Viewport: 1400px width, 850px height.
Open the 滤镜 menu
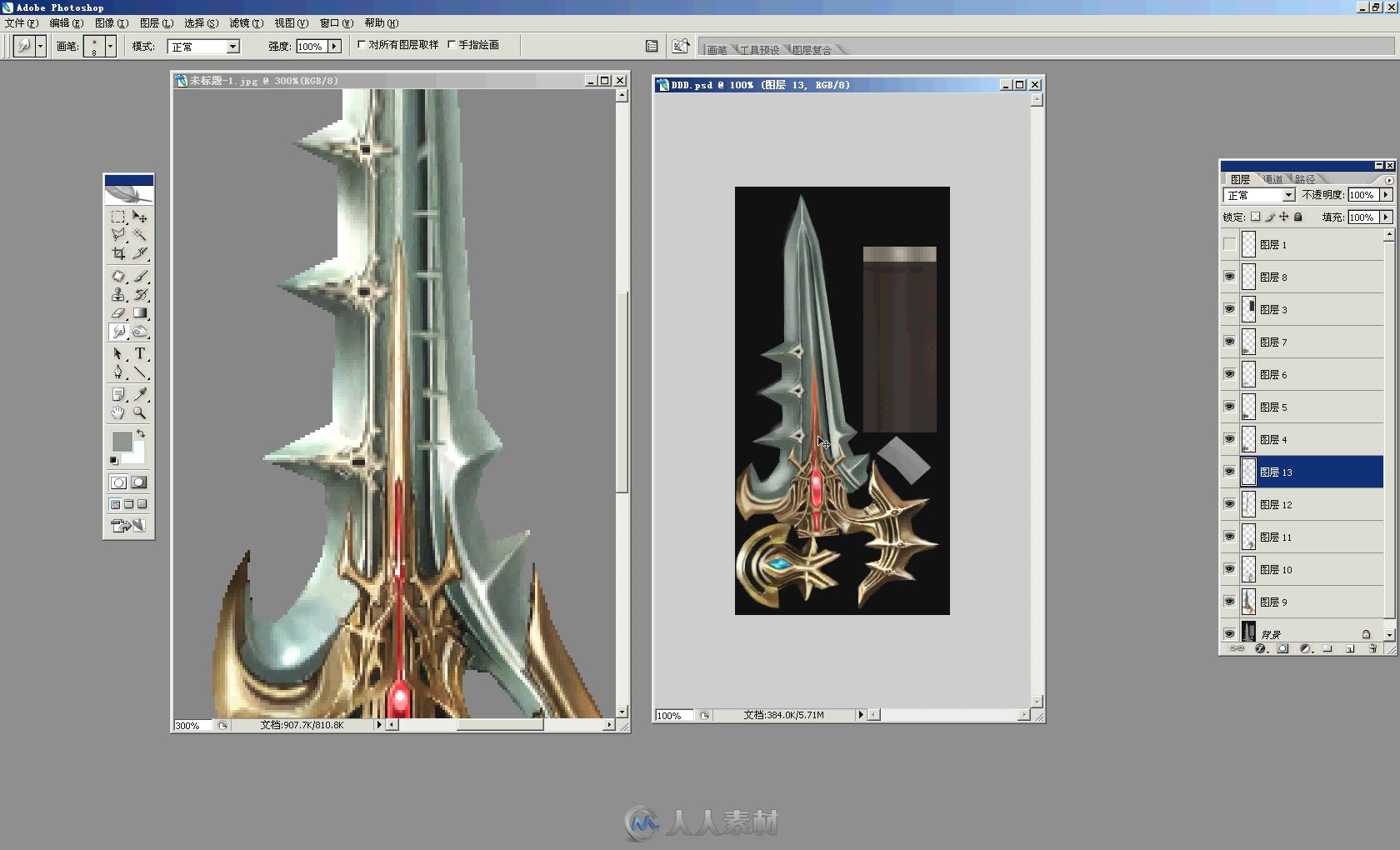[x=247, y=23]
